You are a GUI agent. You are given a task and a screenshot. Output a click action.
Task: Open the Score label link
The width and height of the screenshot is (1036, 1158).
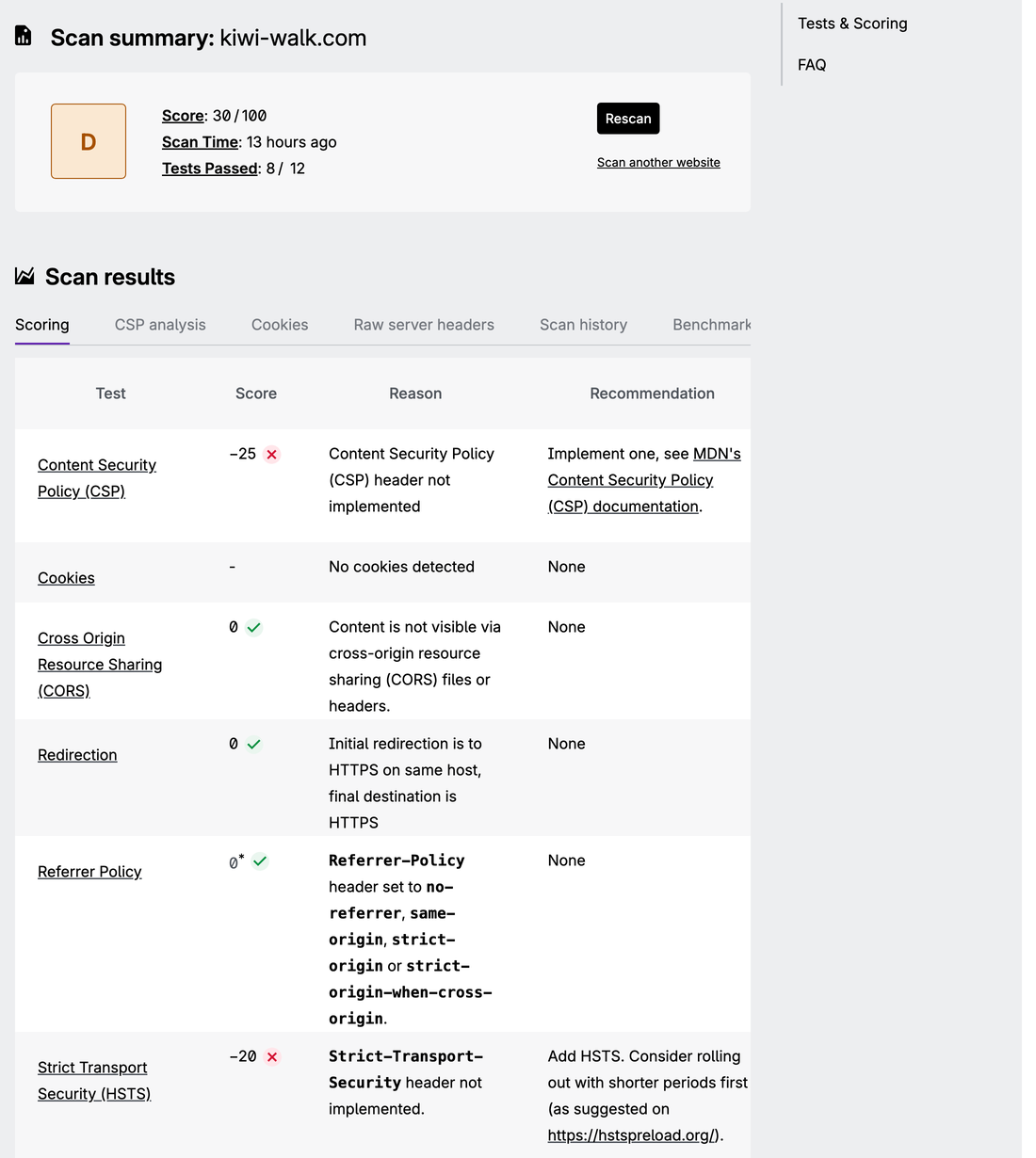coord(183,116)
